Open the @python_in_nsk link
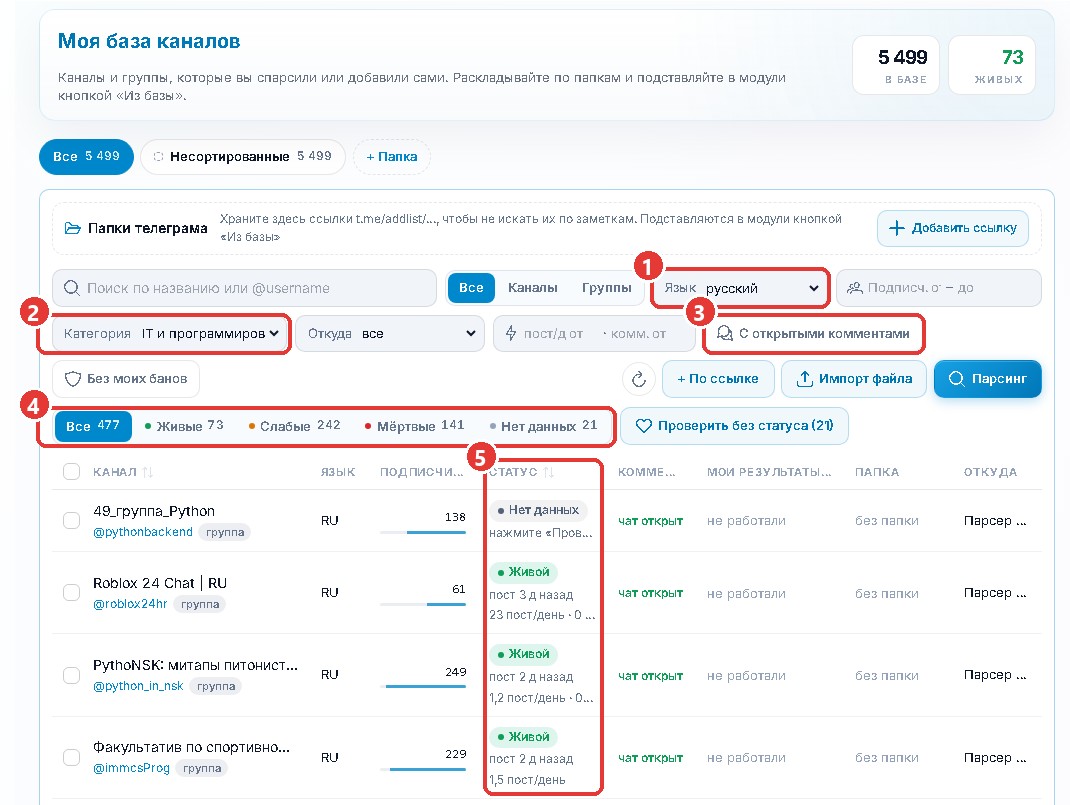Screen dimensions: 1070x805 [138, 686]
